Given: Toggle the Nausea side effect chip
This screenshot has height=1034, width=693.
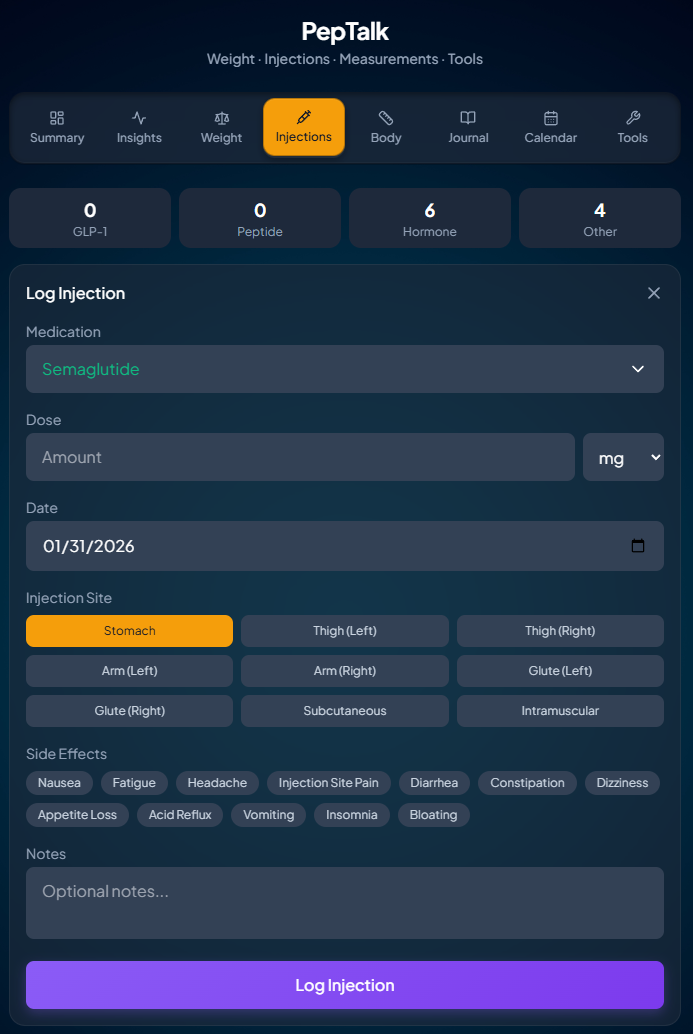Looking at the screenshot, I should click(59, 783).
